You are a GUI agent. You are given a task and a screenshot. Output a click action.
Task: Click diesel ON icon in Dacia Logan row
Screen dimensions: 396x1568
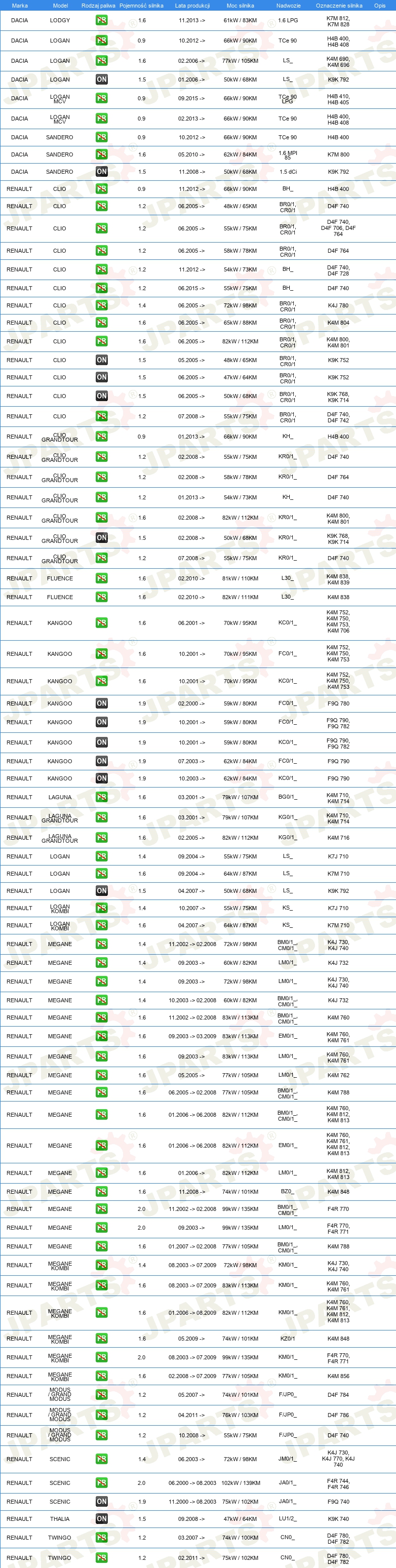click(x=102, y=79)
